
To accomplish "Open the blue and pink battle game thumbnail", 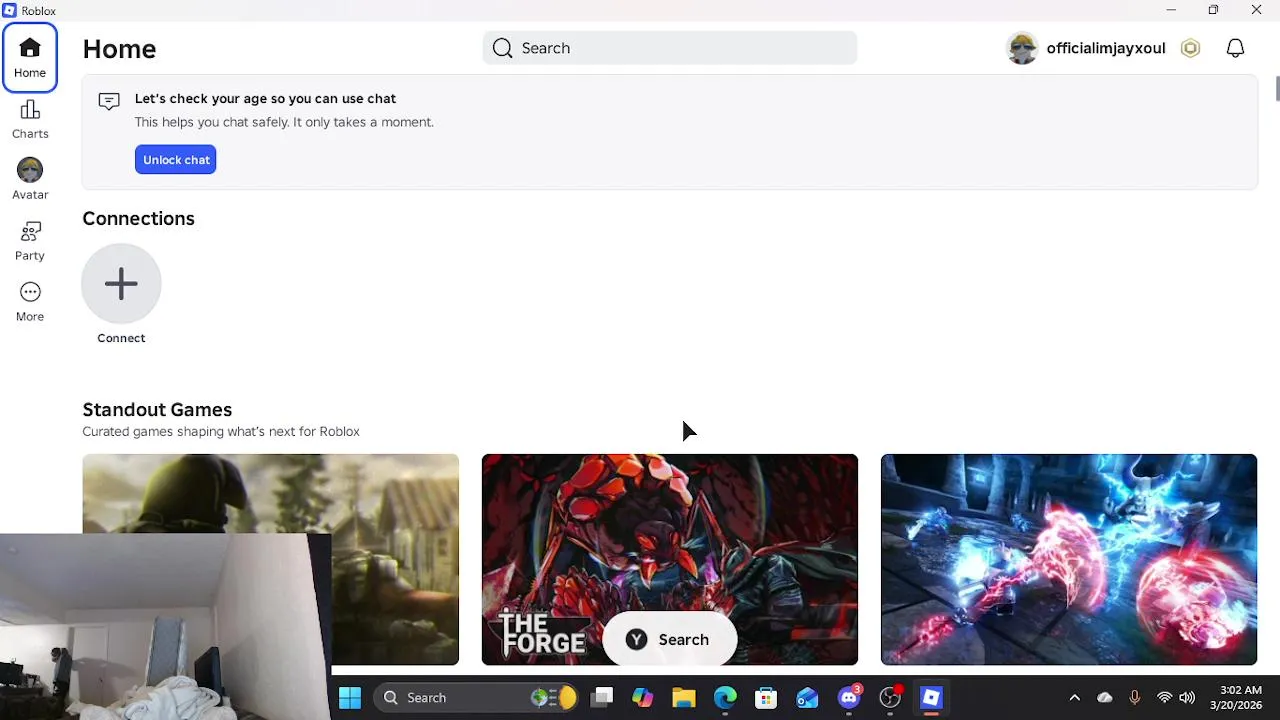I will [x=1069, y=559].
